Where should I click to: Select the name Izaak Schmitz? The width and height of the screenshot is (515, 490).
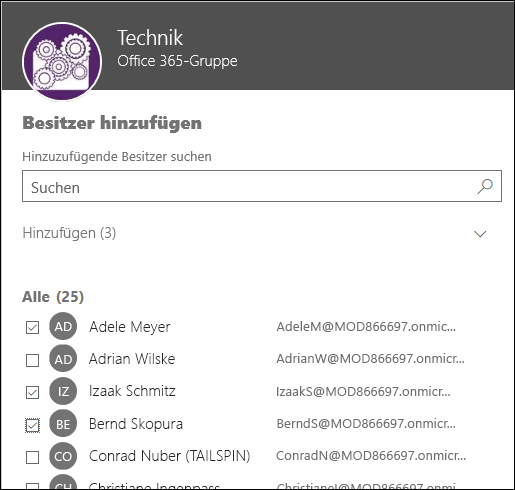click(x=132, y=391)
